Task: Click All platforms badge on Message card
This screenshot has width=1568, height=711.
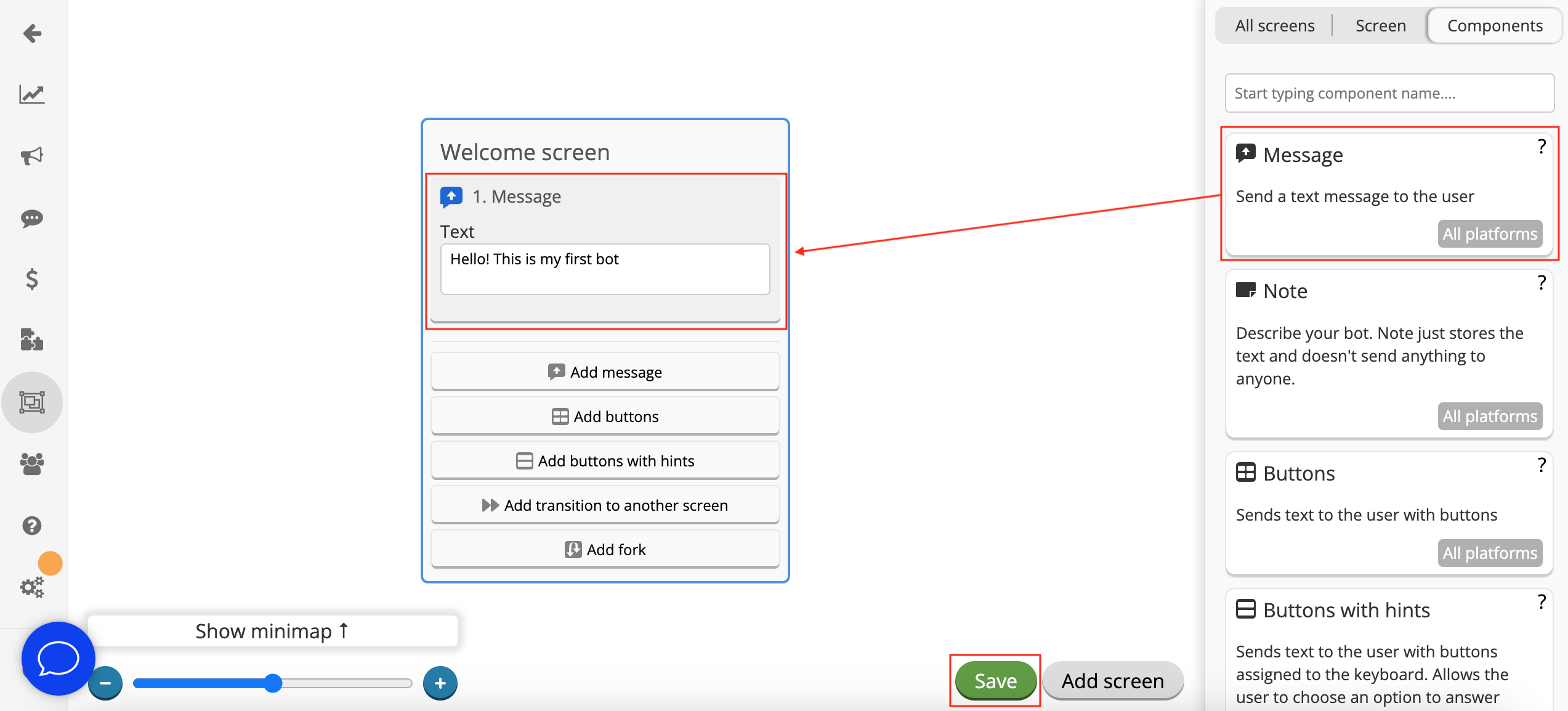Action: point(1490,234)
